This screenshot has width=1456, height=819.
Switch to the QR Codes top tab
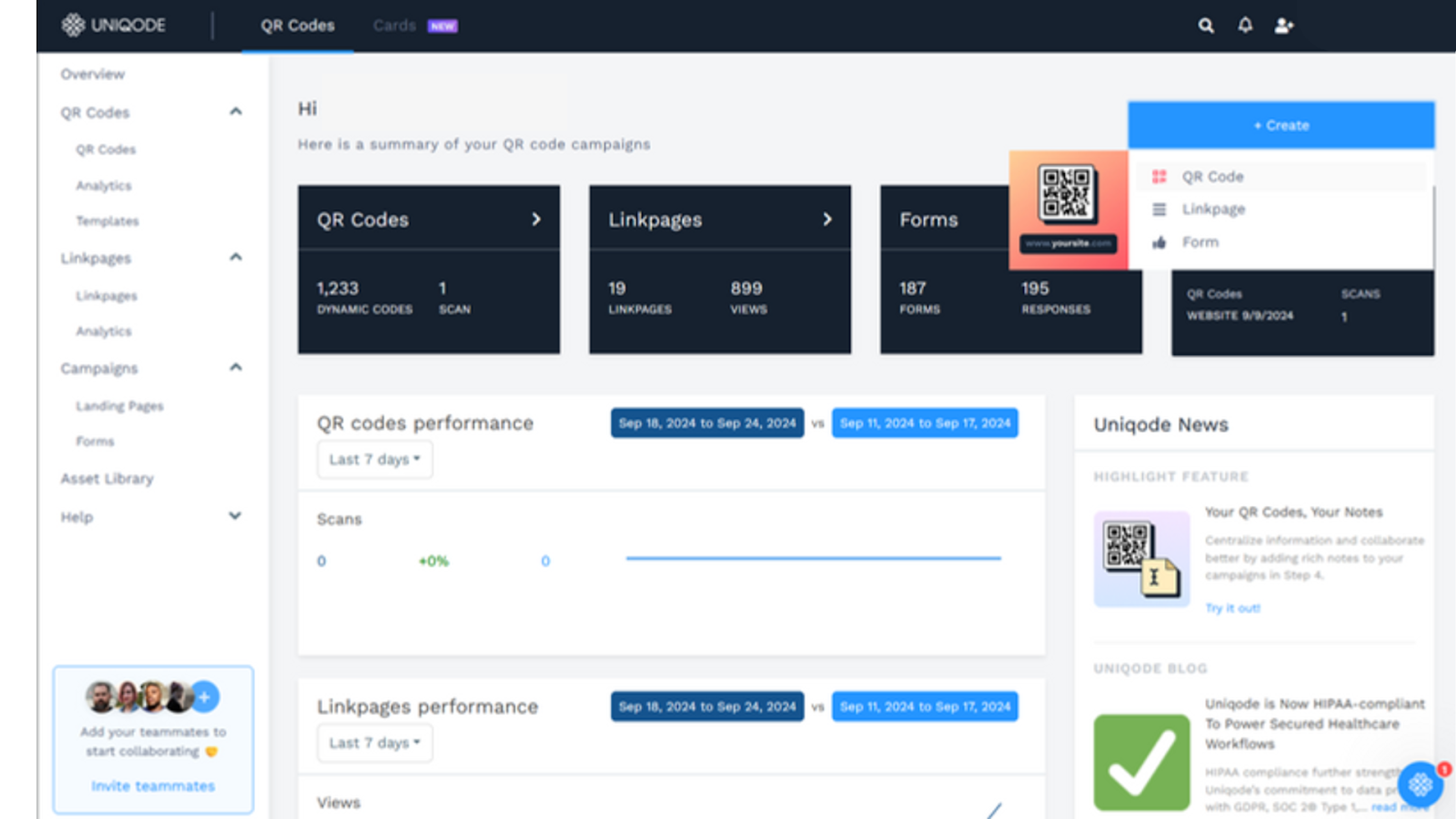tap(297, 26)
